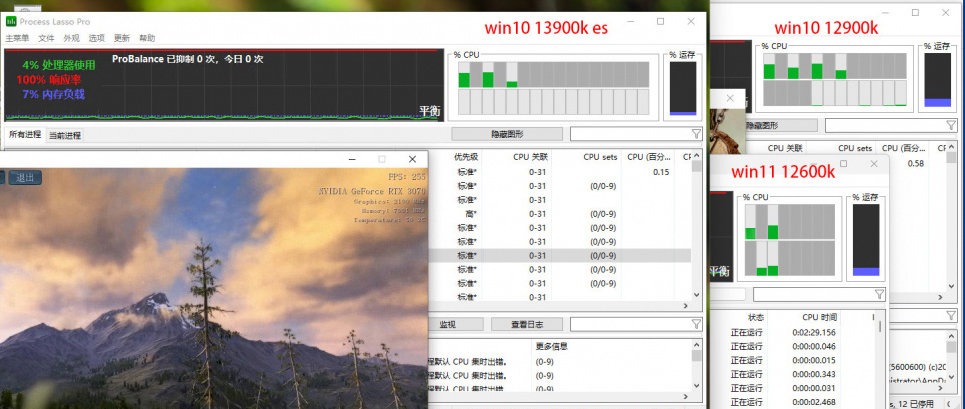965x409 pixels.
Task: Click the 100% 响应率 label
Action: click(x=49, y=79)
